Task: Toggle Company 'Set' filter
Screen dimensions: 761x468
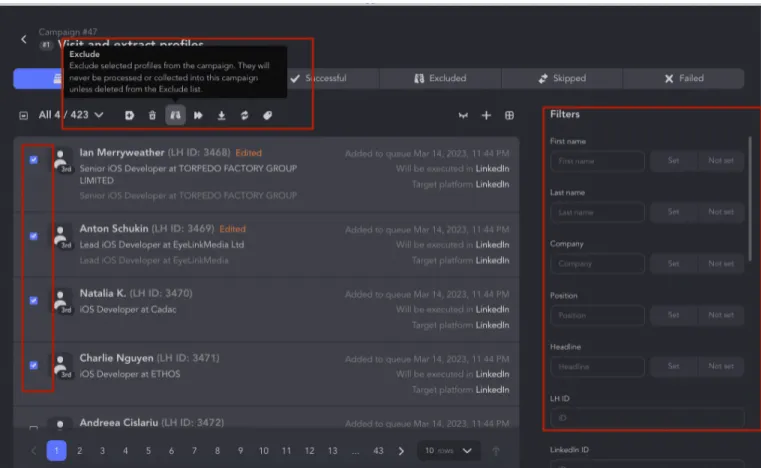Action: click(673, 264)
